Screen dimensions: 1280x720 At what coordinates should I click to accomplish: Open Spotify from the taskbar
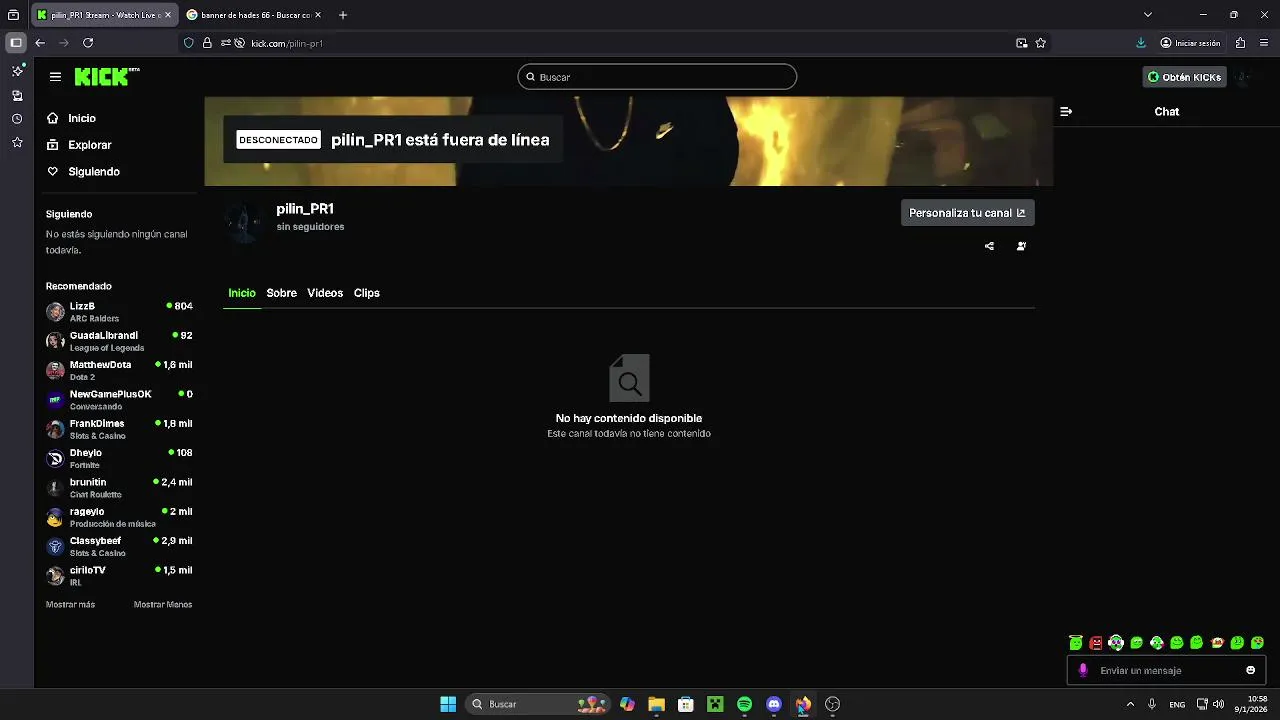[744, 704]
